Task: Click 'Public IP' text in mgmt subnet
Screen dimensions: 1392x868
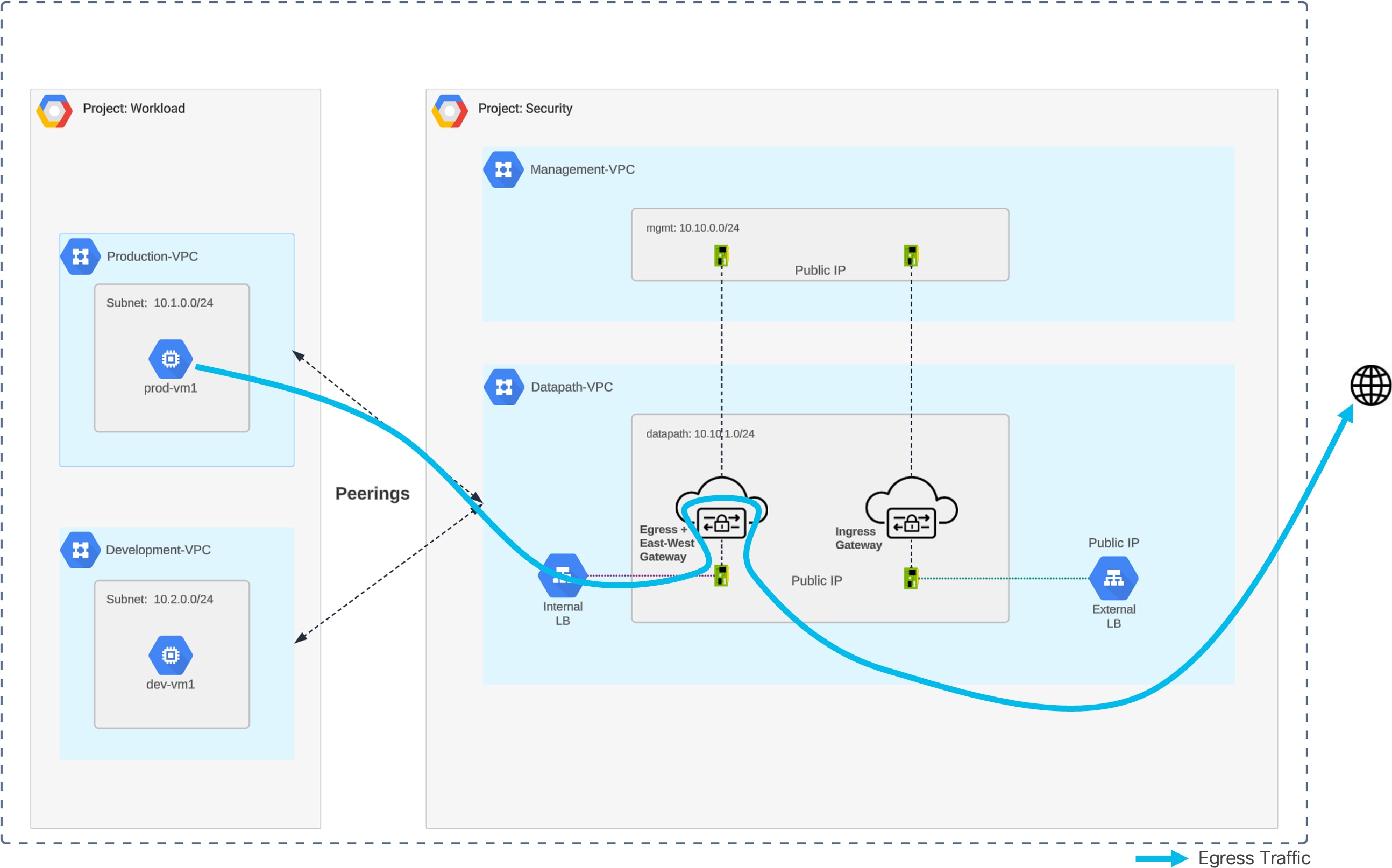Action: 820,271
